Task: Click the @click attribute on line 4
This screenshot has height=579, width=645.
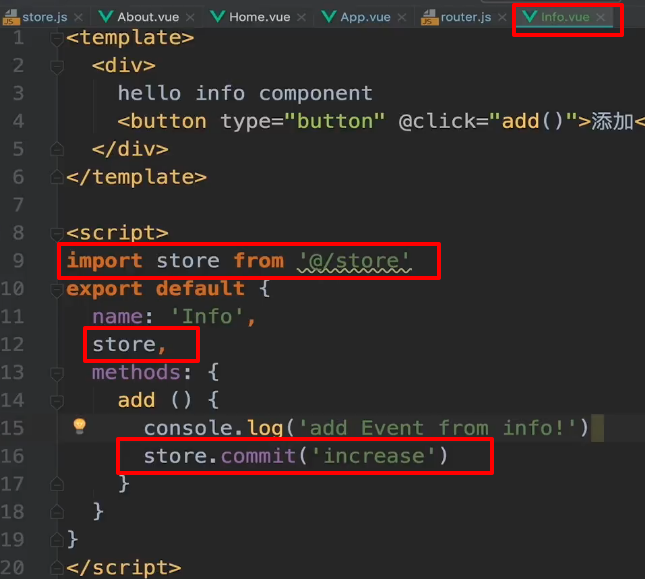Action: [488, 121]
